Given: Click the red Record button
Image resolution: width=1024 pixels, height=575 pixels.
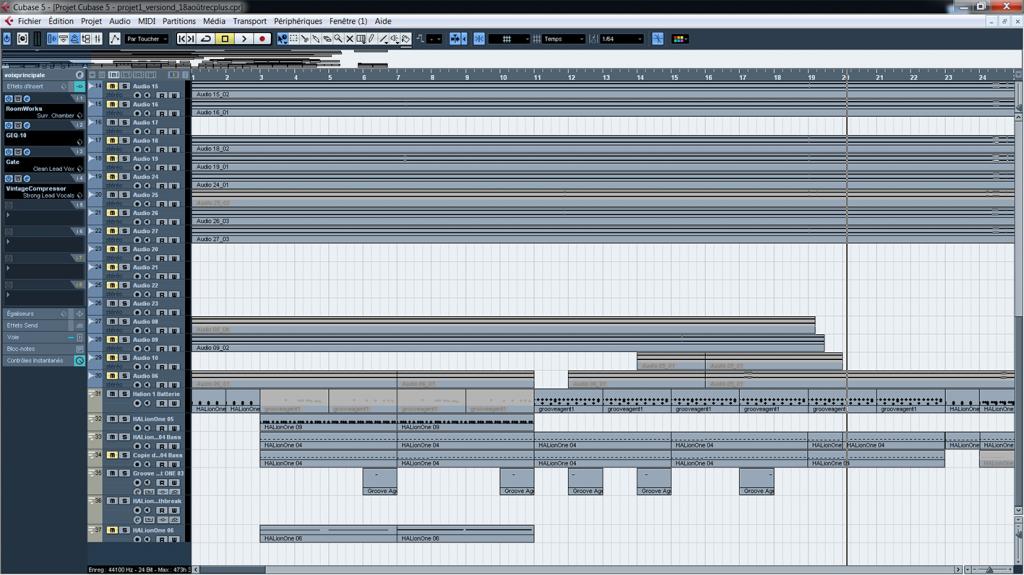Looking at the screenshot, I should (262, 39).
